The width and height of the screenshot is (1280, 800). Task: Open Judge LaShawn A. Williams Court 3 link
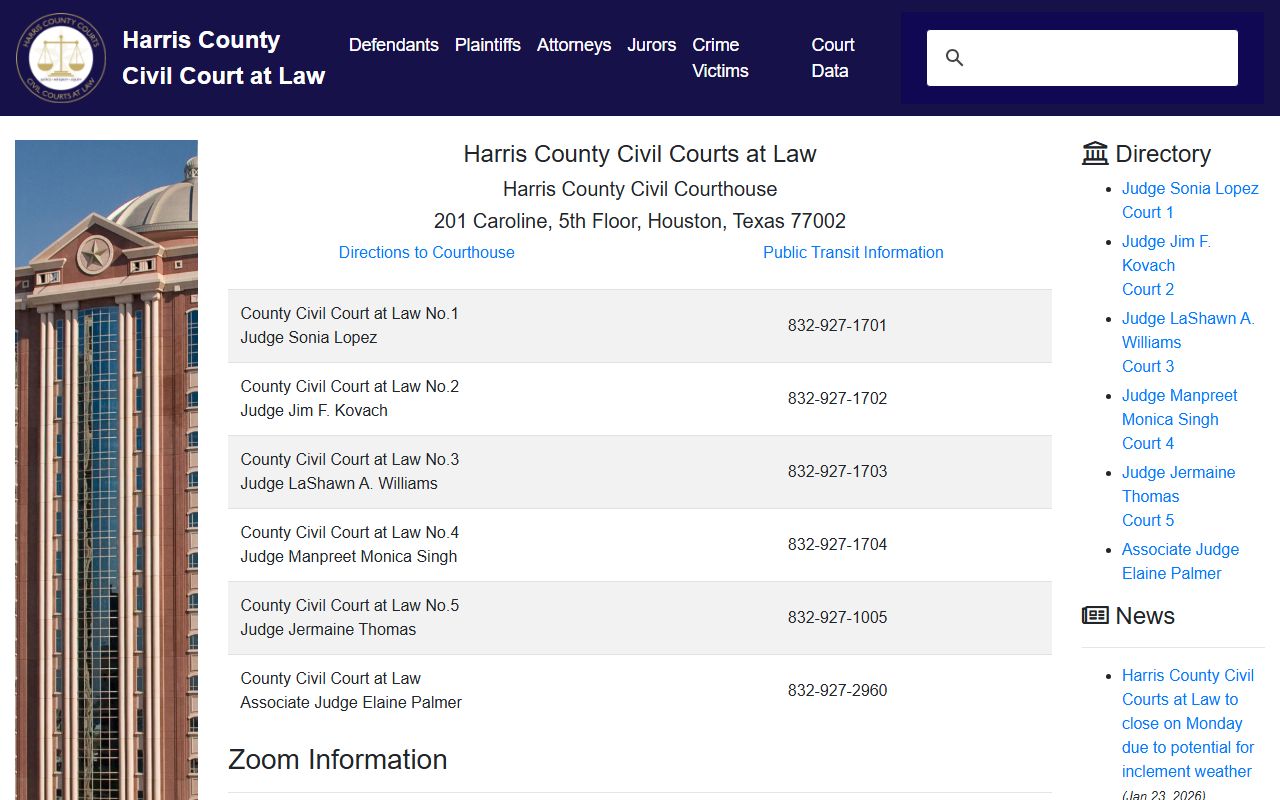point(1188,342)
